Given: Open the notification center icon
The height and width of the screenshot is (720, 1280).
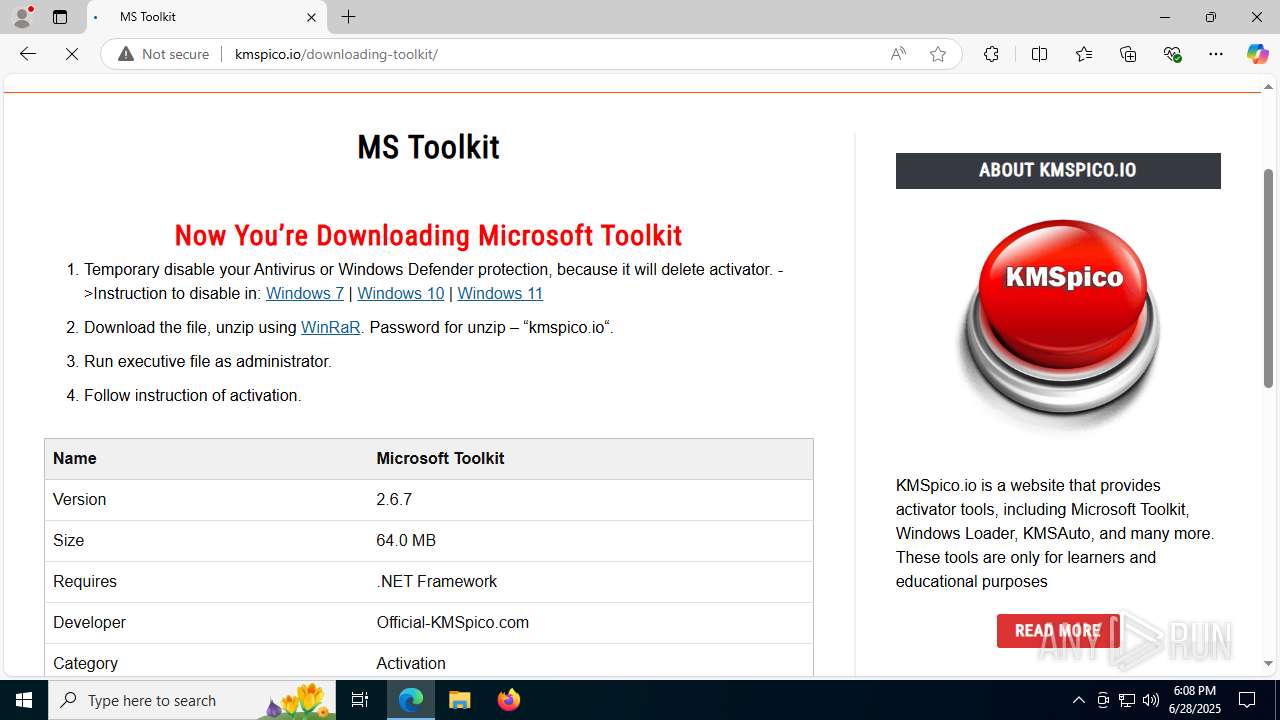Looking at the screenshot, I should (x=1247, y=700).
